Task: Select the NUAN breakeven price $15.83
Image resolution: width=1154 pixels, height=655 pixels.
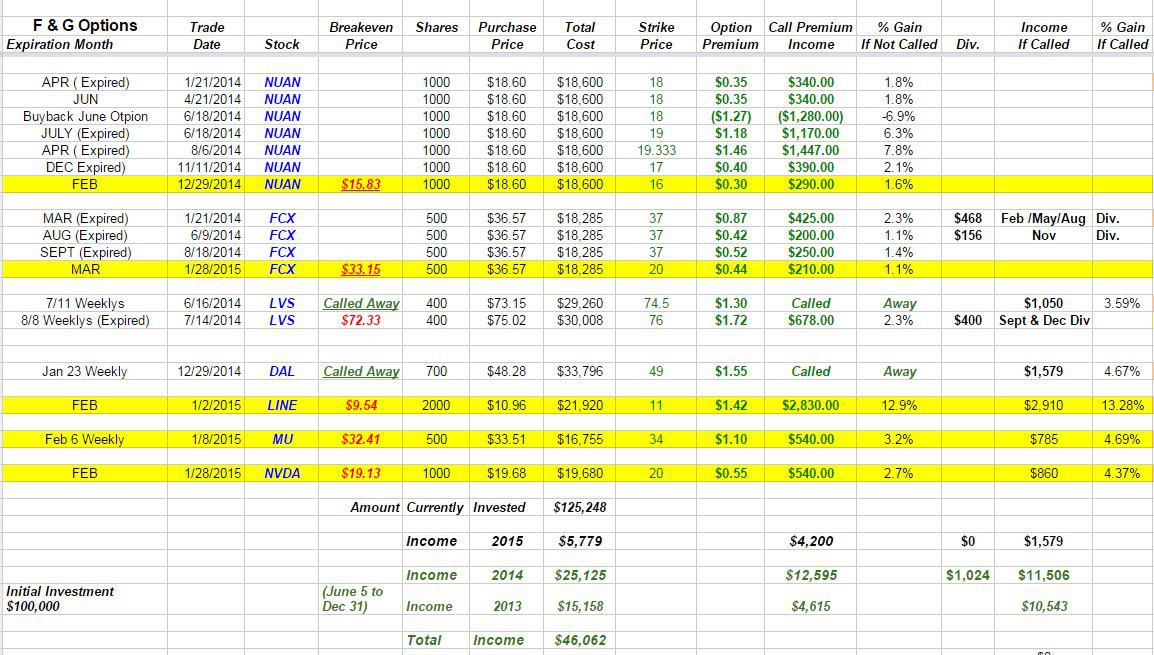Action: point(361,184)
